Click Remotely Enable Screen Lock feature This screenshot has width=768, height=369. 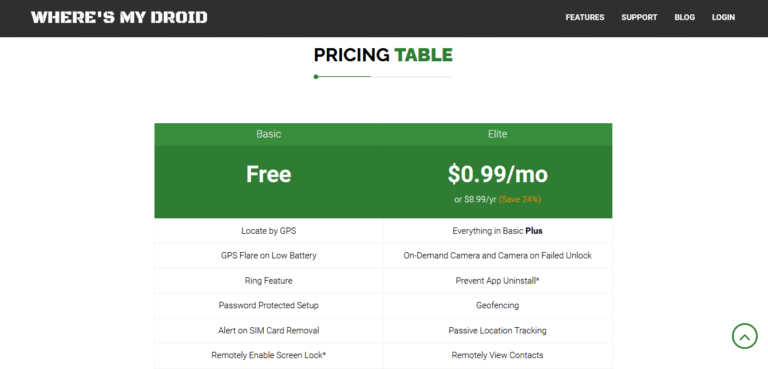pos(268,355)
